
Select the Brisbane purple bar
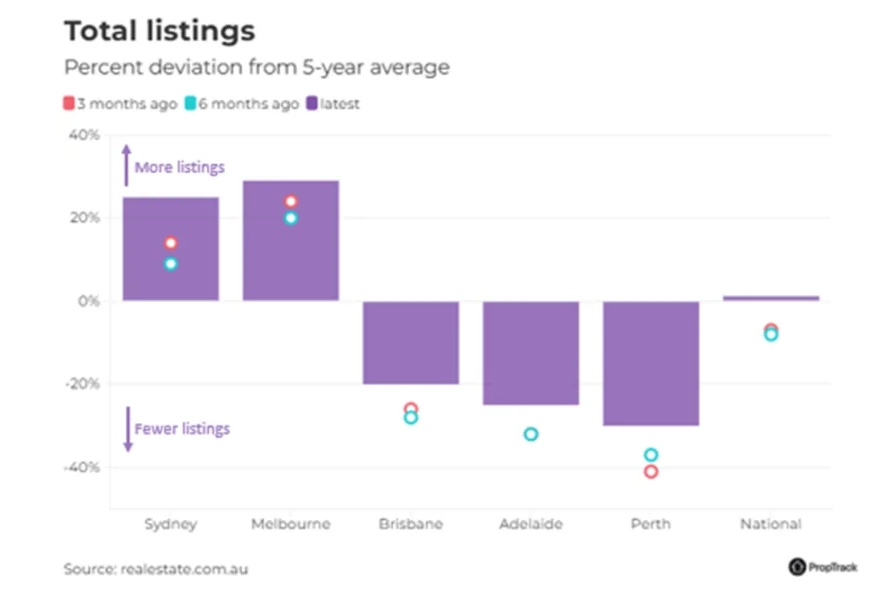(x=411, y=342)
